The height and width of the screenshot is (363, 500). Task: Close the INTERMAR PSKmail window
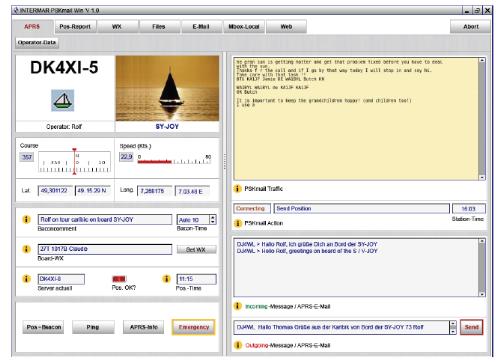(487, 10)
